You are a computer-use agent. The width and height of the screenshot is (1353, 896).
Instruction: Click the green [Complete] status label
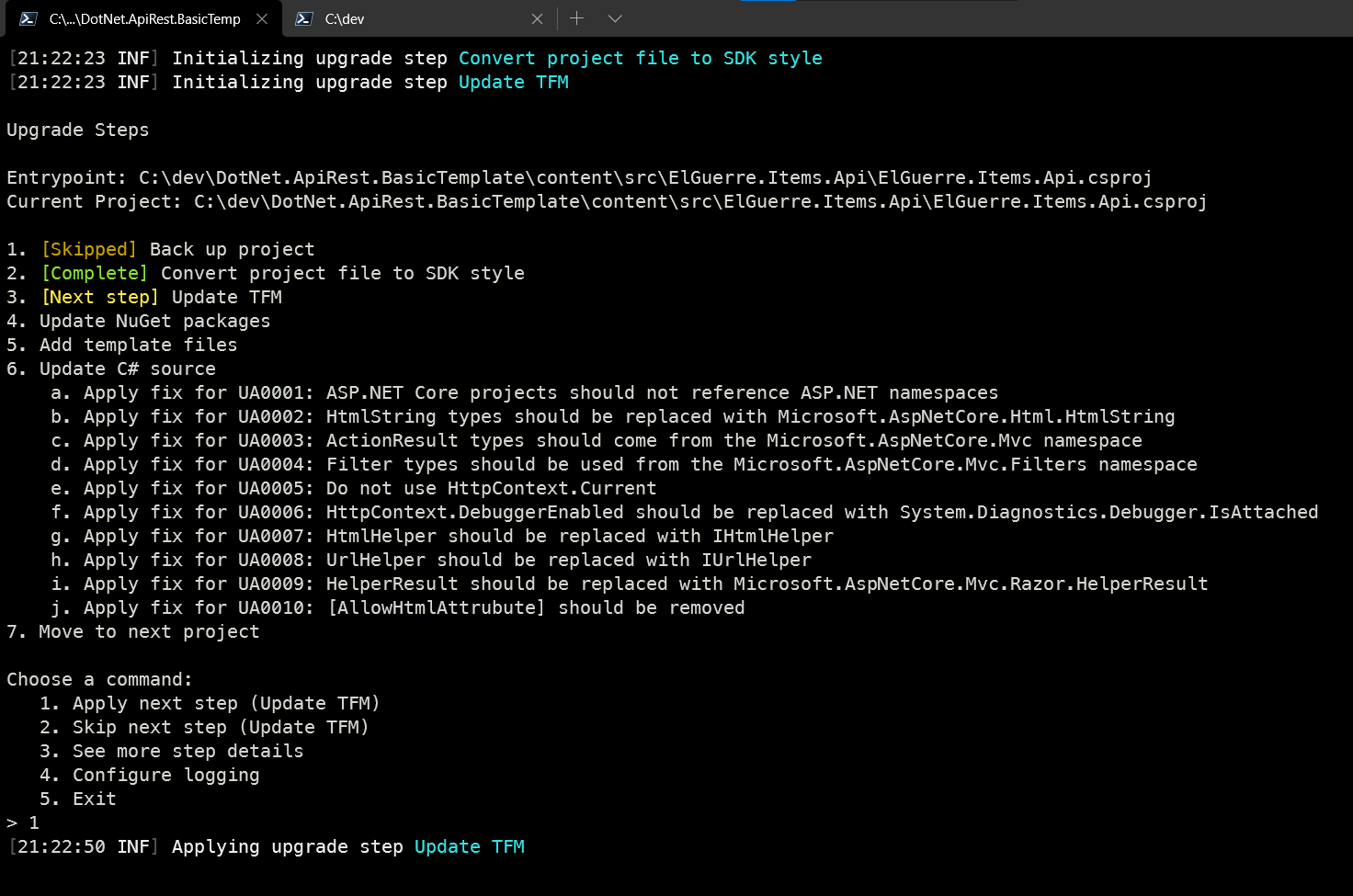coord(94,273)
